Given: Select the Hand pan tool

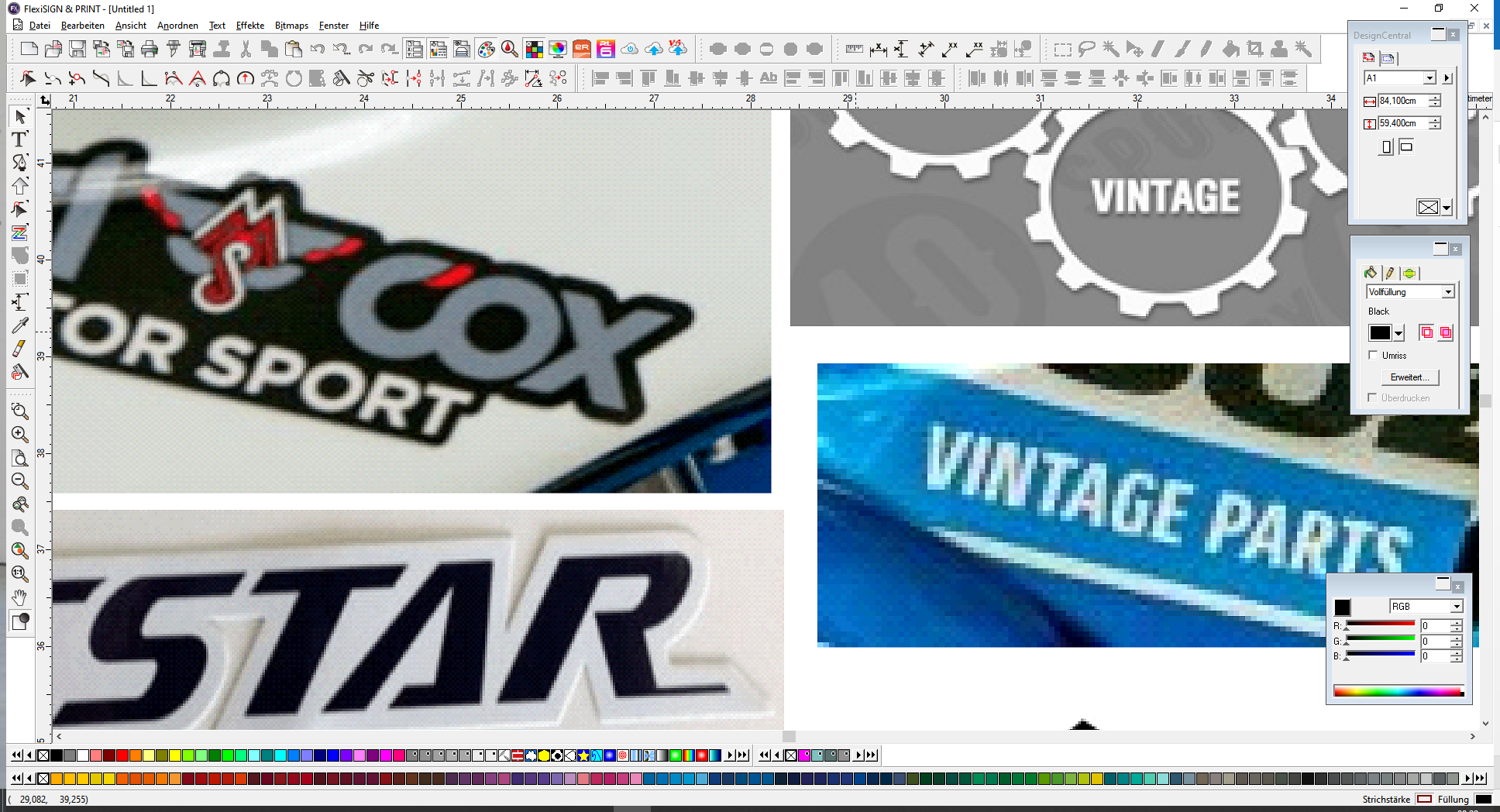Looking at the screenshot, I should (x=19, y=597).
